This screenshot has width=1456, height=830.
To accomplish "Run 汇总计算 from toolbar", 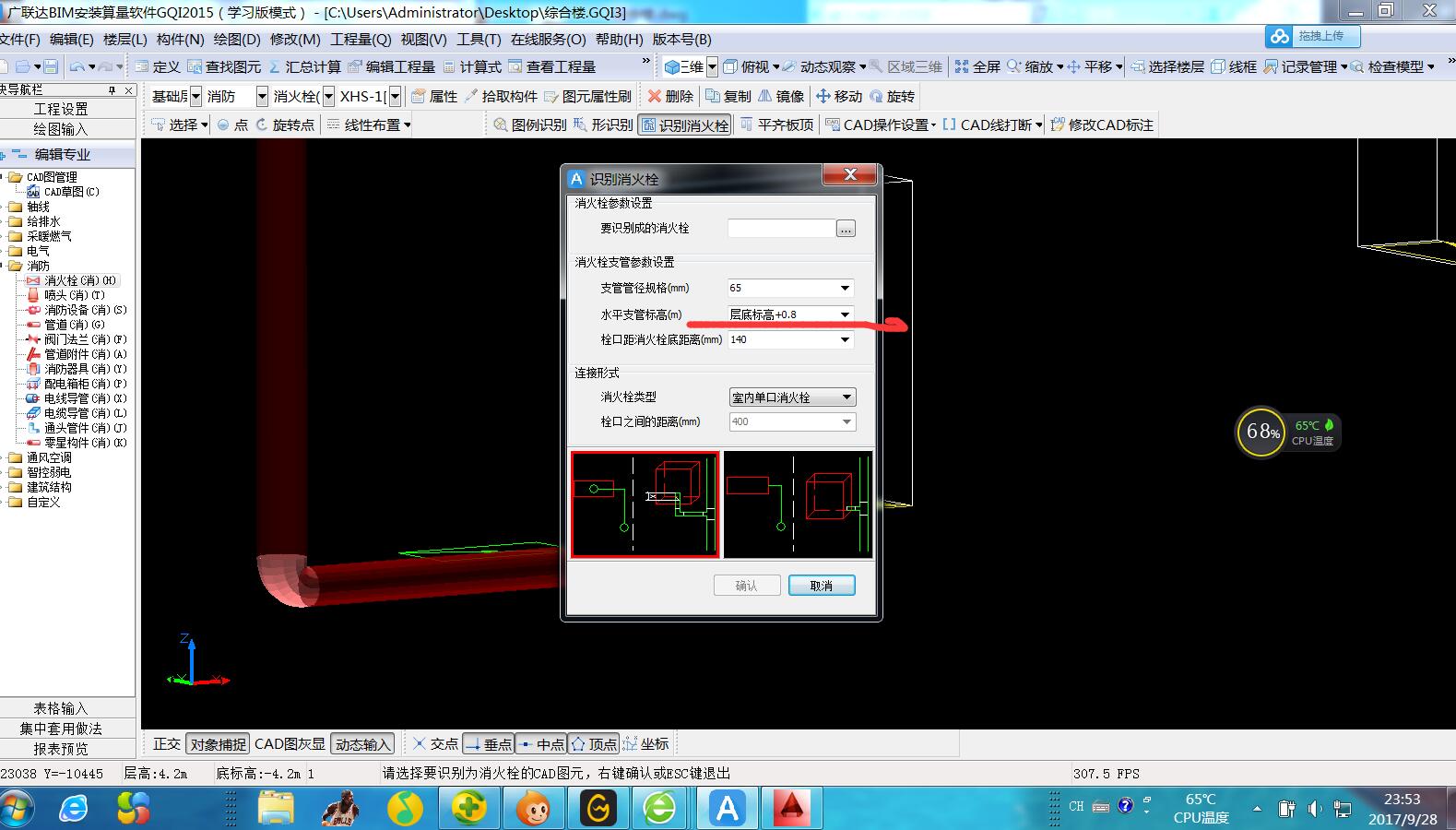I will coord(304,66).
